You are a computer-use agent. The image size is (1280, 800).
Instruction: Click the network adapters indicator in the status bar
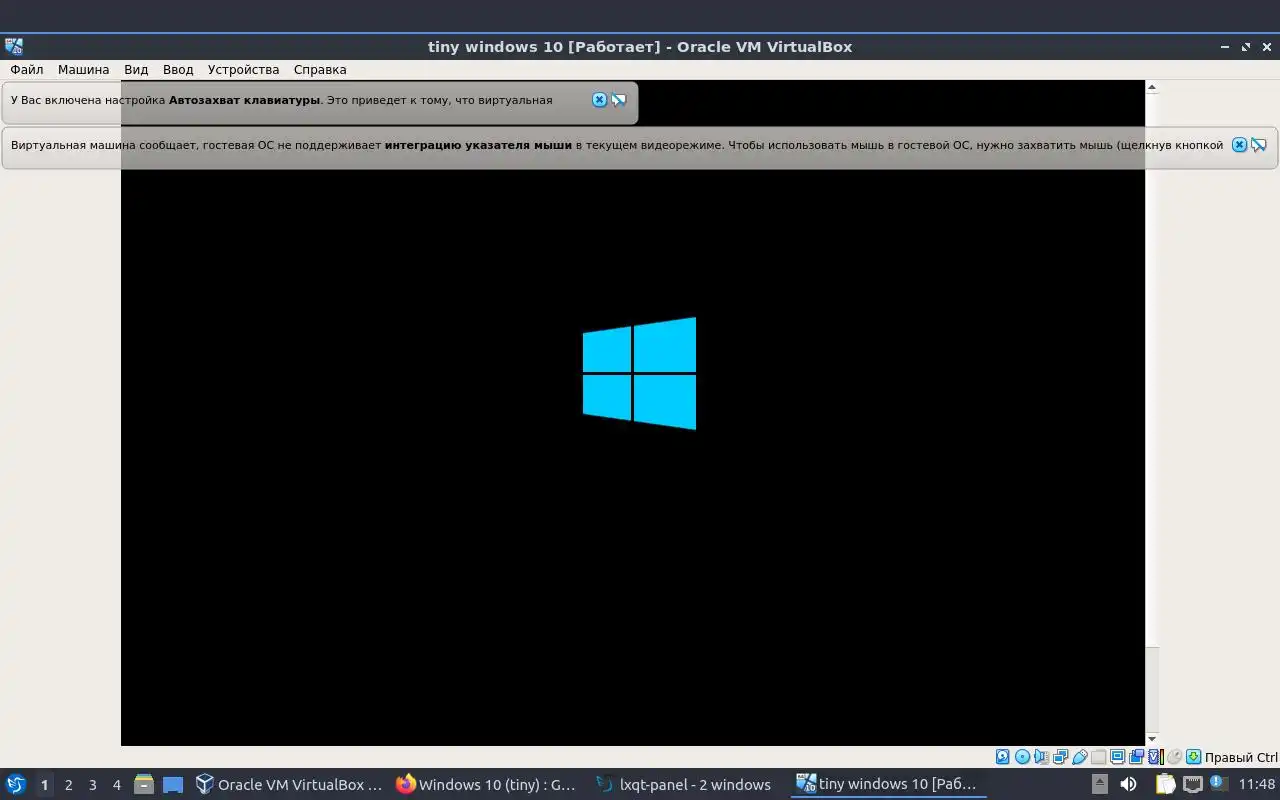click(1060, 757)
